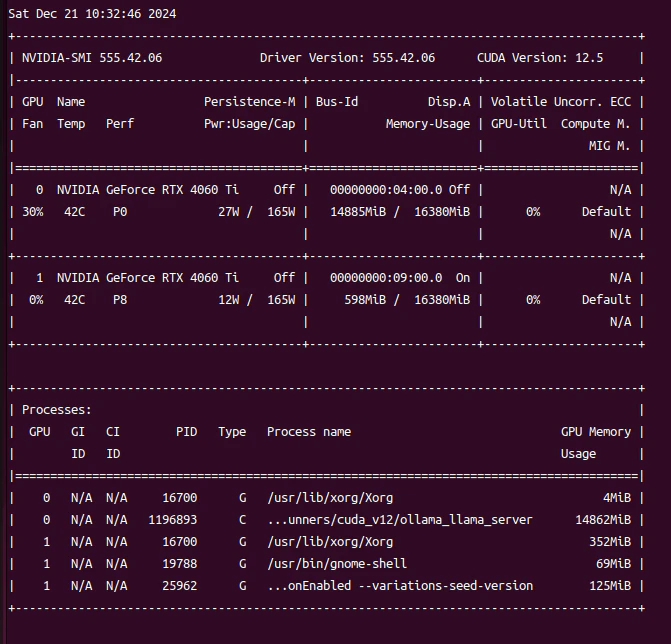Click the 12W power usage value
671x644 pixels.
pyautogui.click(x=229, y=300)
